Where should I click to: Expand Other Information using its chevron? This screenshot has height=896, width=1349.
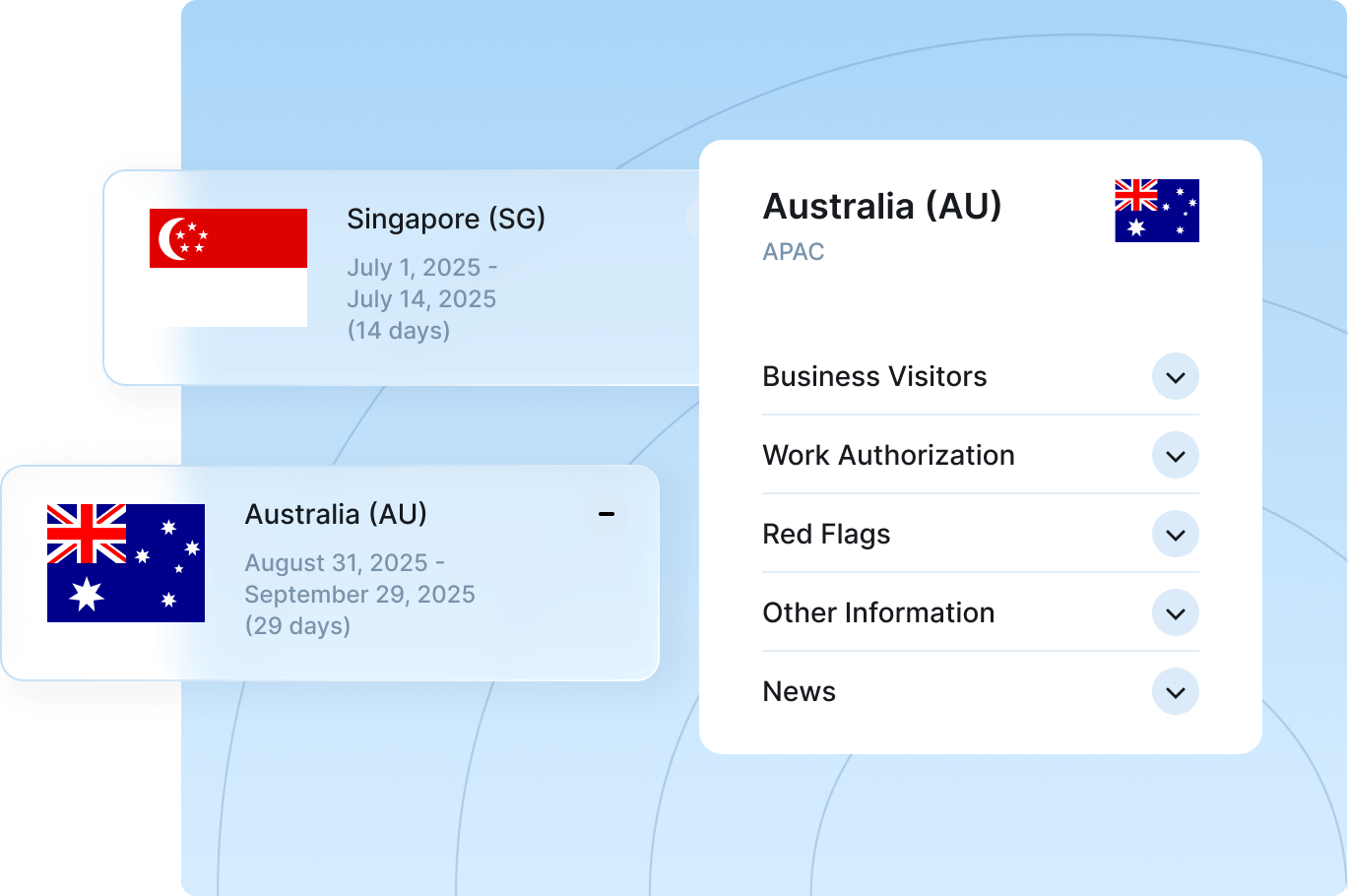pos(1175,613)
